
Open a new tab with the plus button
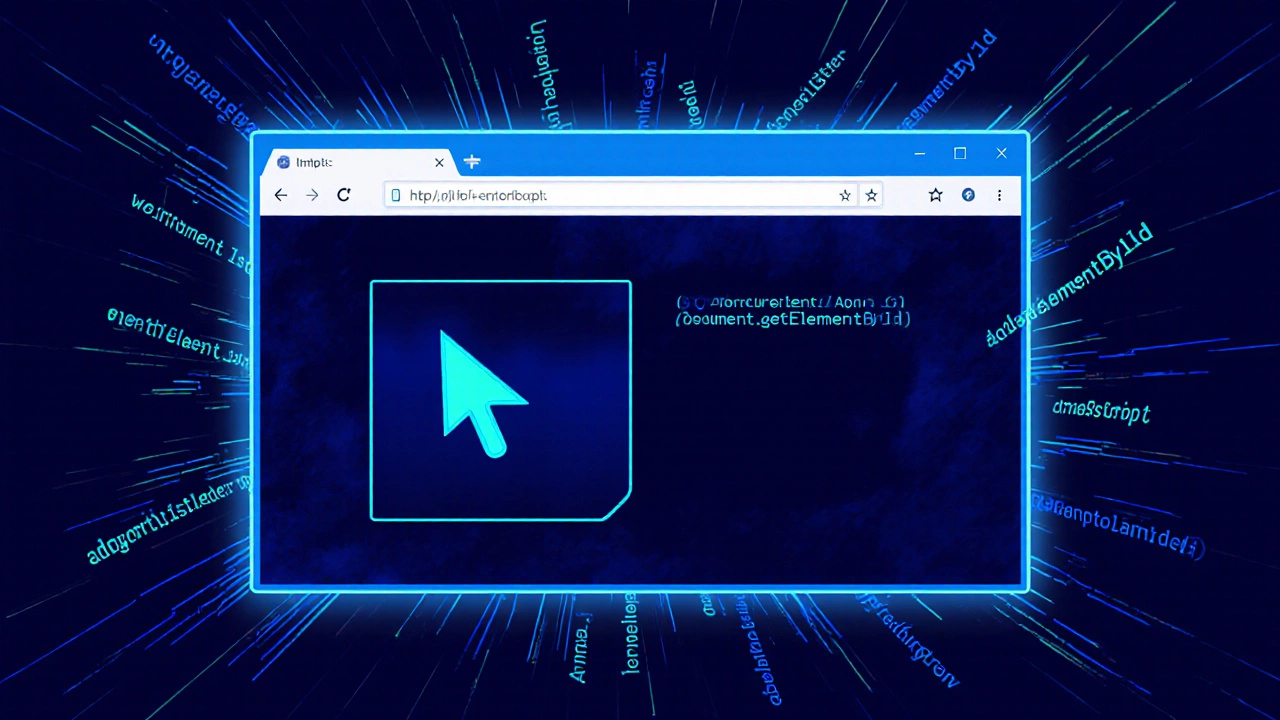[472, 161]
